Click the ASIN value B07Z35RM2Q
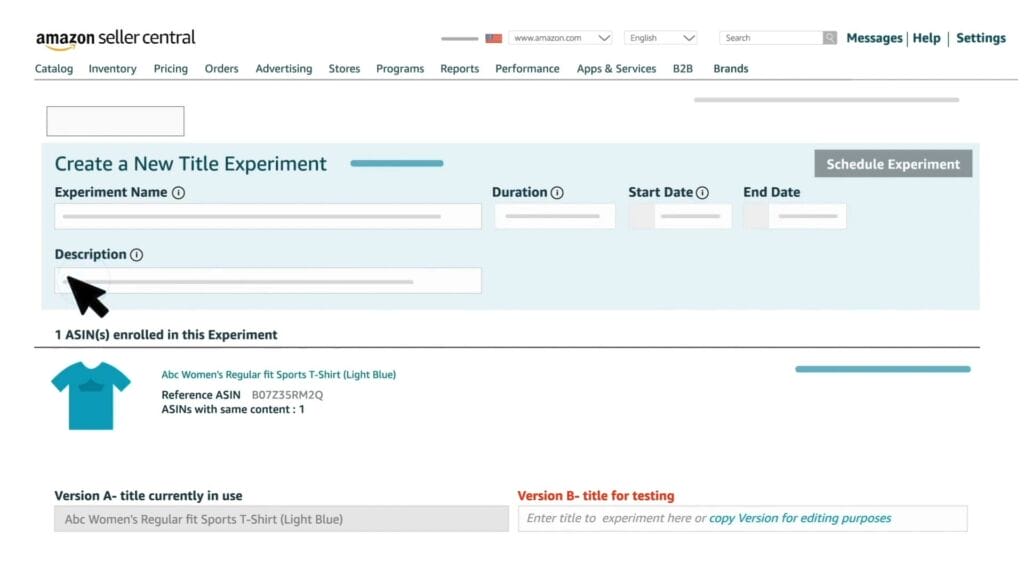This screenshot has width=1024, height=576. point(287,395)
